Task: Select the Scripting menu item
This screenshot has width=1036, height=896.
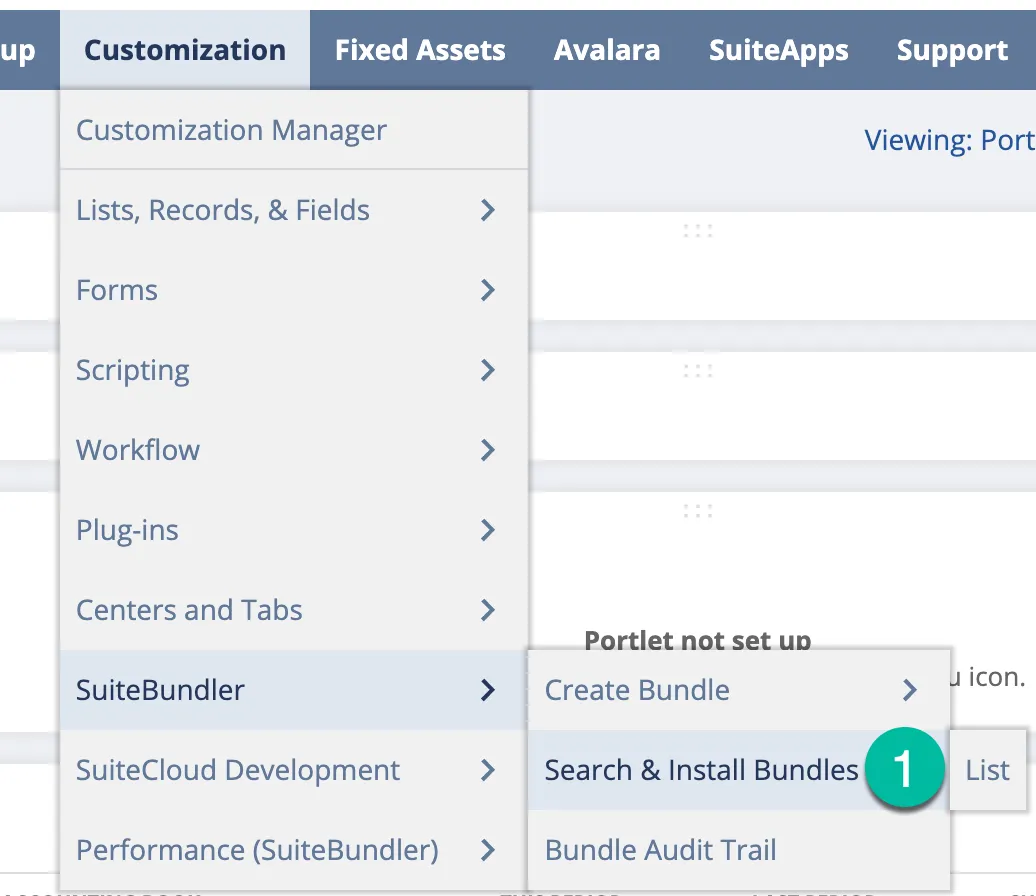Action: [294, 370]
